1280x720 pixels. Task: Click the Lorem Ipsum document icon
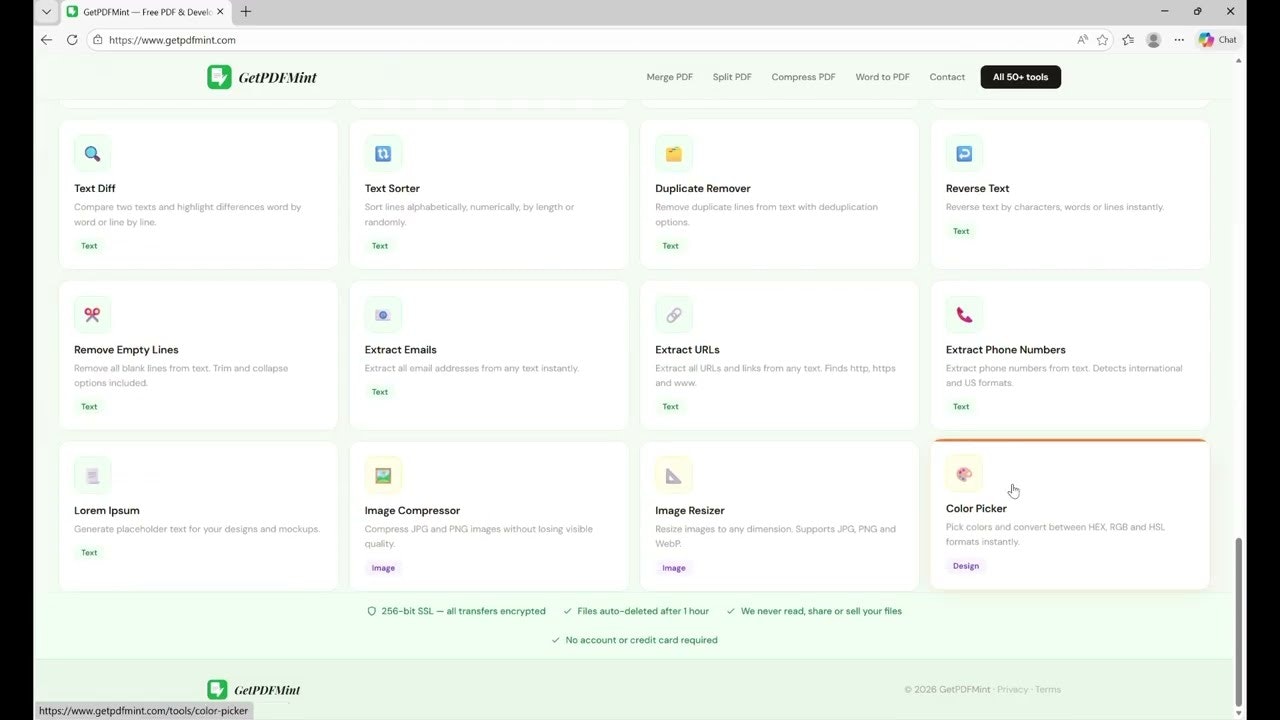(92, 475)
